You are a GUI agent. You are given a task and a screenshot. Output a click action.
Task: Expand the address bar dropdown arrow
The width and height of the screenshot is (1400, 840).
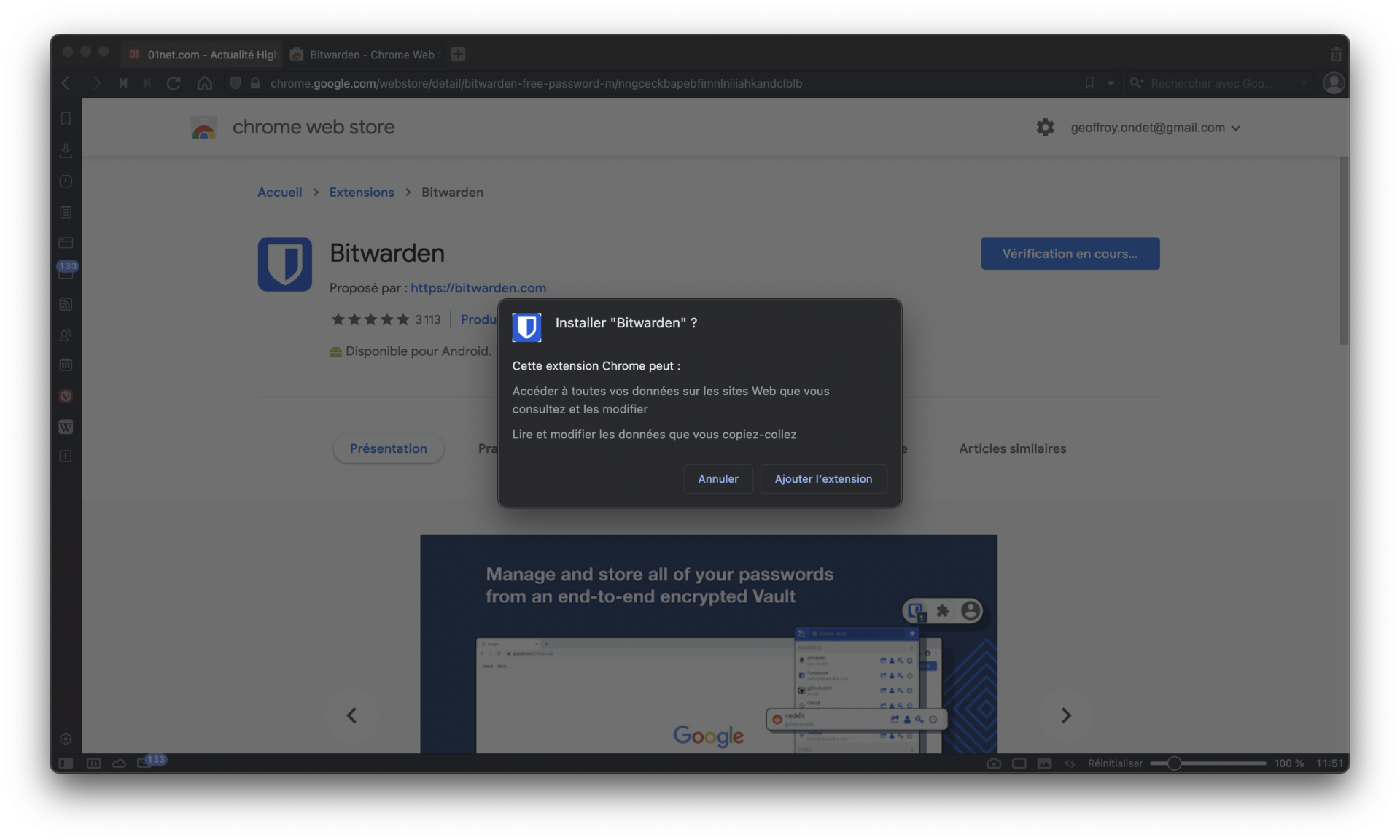(1111, 83)
